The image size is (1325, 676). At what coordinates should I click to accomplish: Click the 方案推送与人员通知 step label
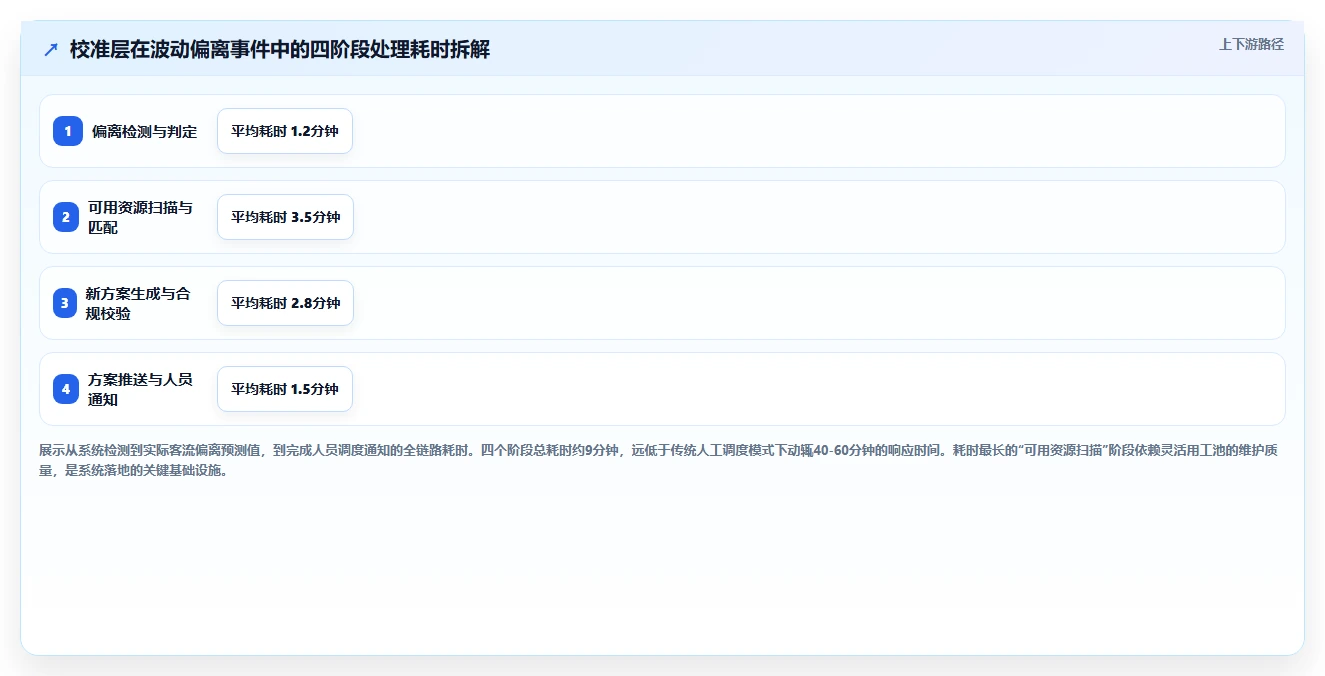click(x=140, y=389)
